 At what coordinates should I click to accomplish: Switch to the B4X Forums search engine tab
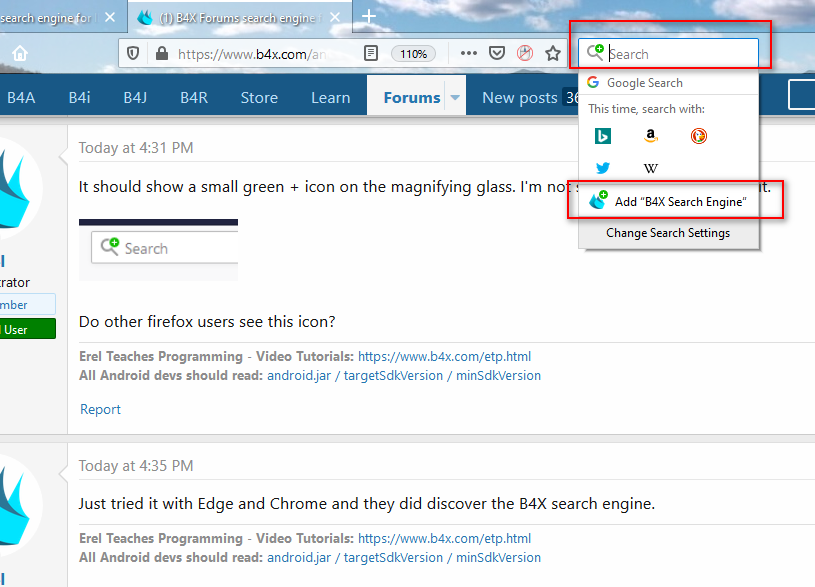click(240, 18)
